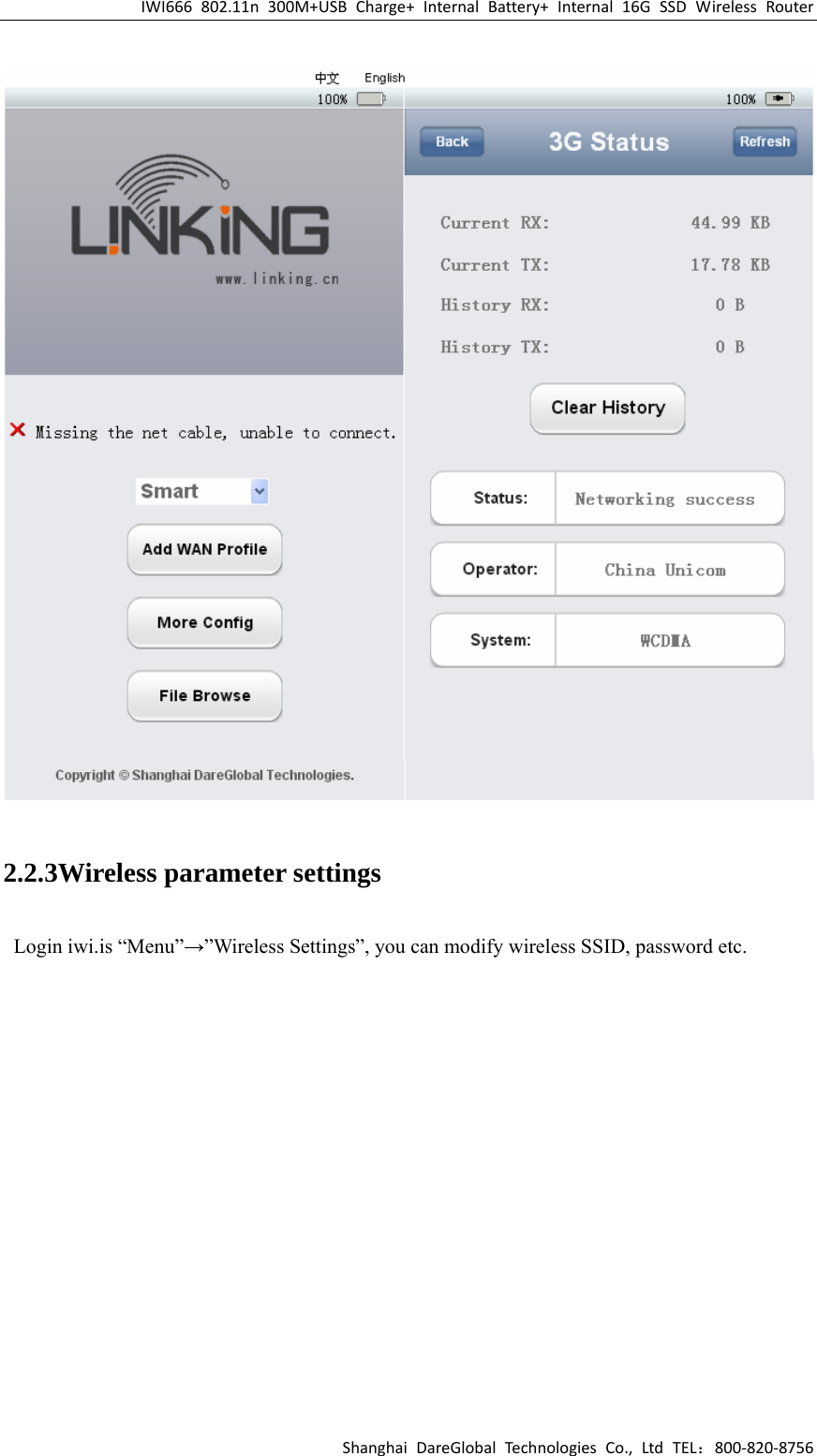Click Add WAN Profile
Image resolution: width=817 pixels, height=1456 pixels.
[x=204, y=550]
